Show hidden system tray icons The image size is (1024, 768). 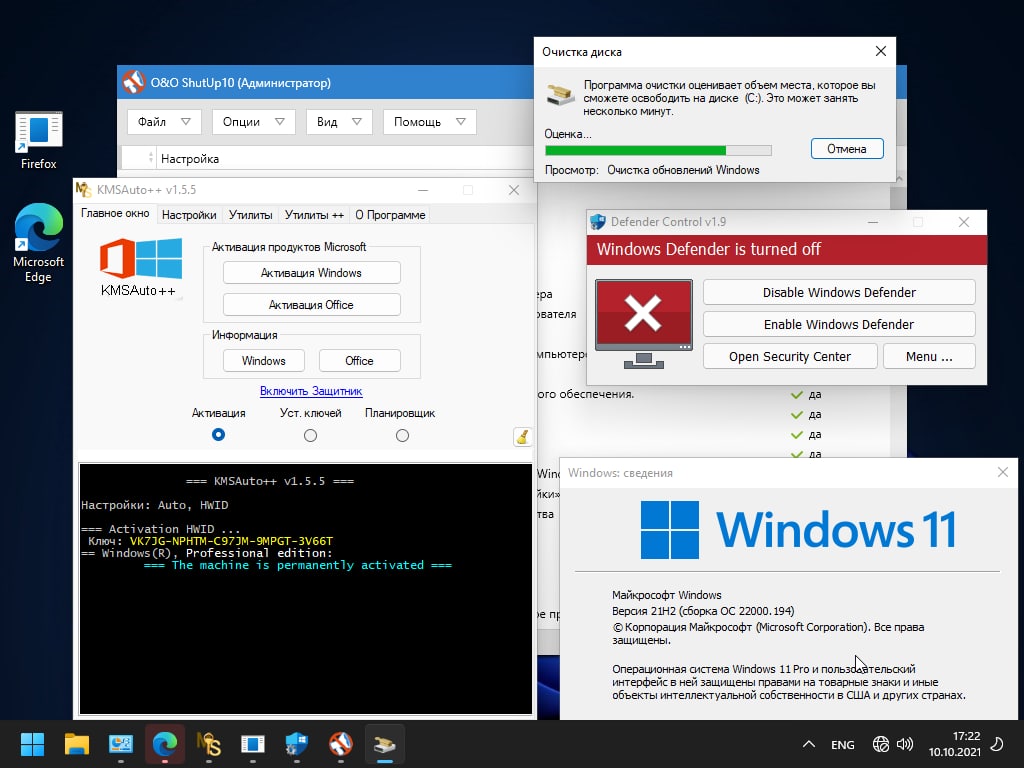click(808, 744)
